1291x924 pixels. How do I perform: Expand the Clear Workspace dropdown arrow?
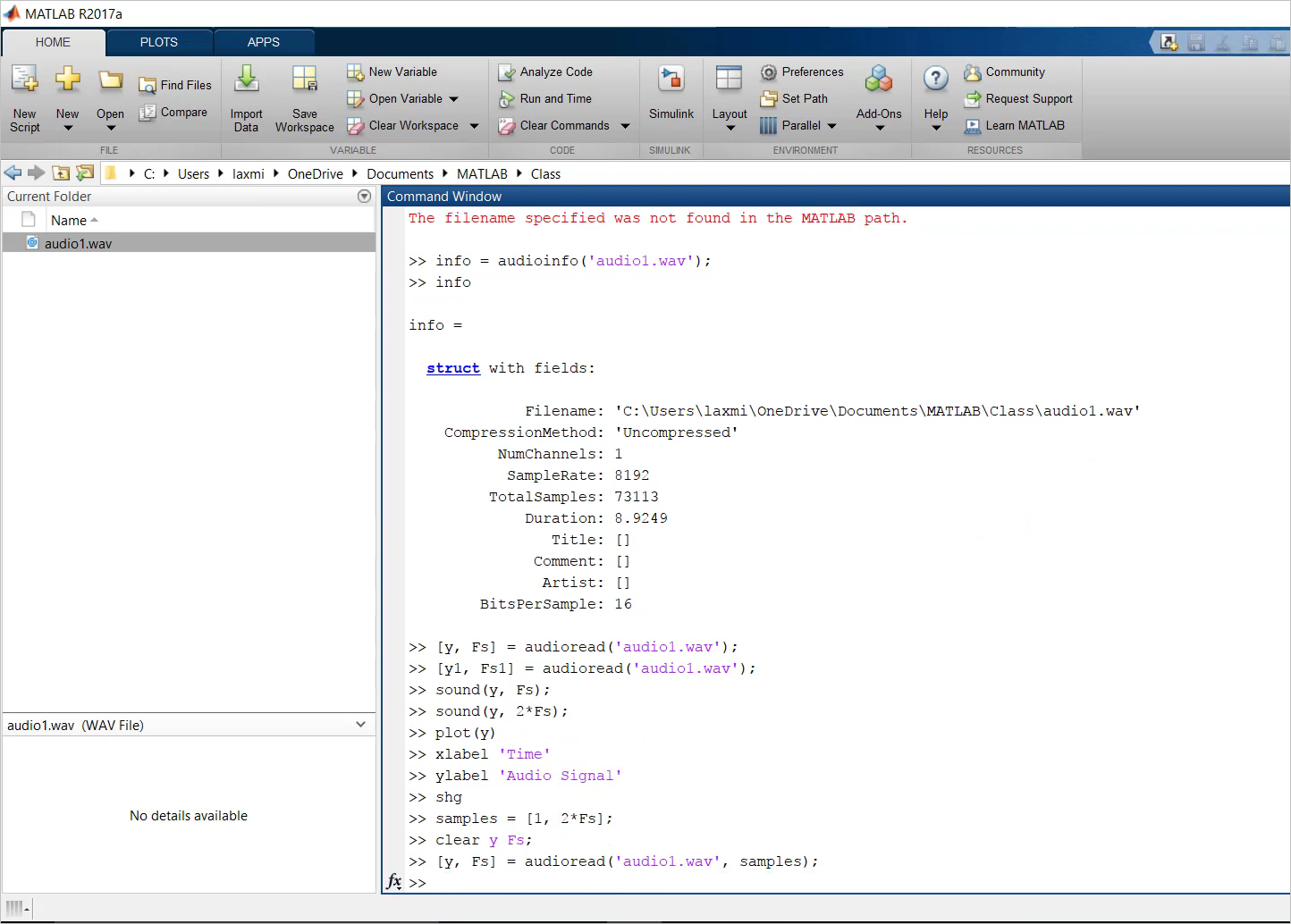click(474, 126)
